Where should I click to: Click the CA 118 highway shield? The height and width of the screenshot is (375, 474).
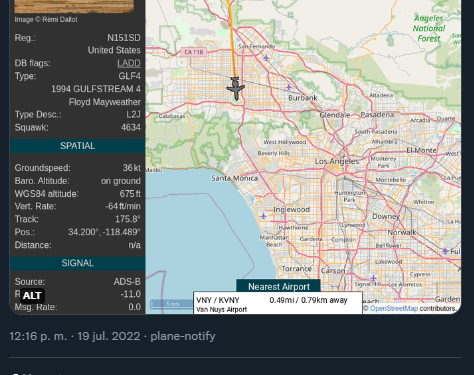[x=194, y=52]
